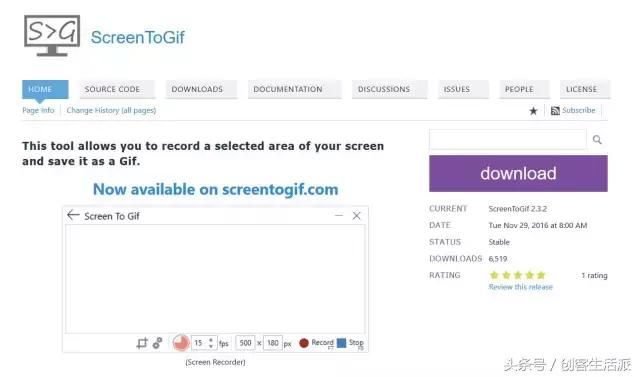This screenshot has width=640, height=377.
Task: Minimize the Screen To Gif recorder window
Action: (x=338, y=215)
